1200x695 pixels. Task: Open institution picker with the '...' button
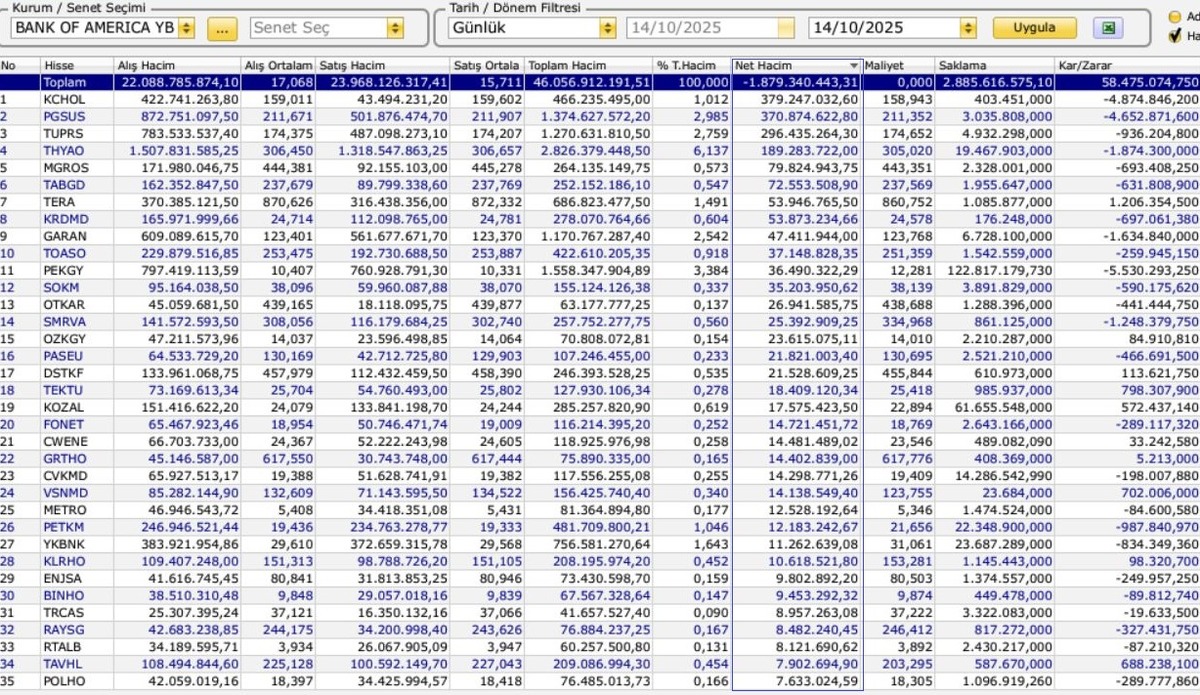(222, 29)
